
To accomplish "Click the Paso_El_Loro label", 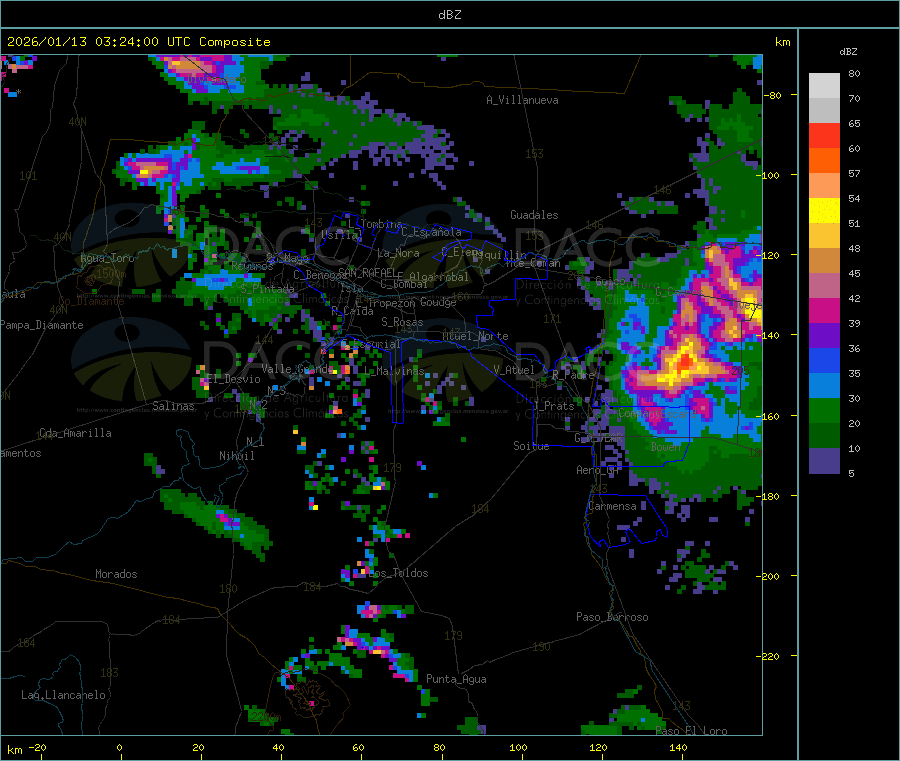I will [692, 731].
